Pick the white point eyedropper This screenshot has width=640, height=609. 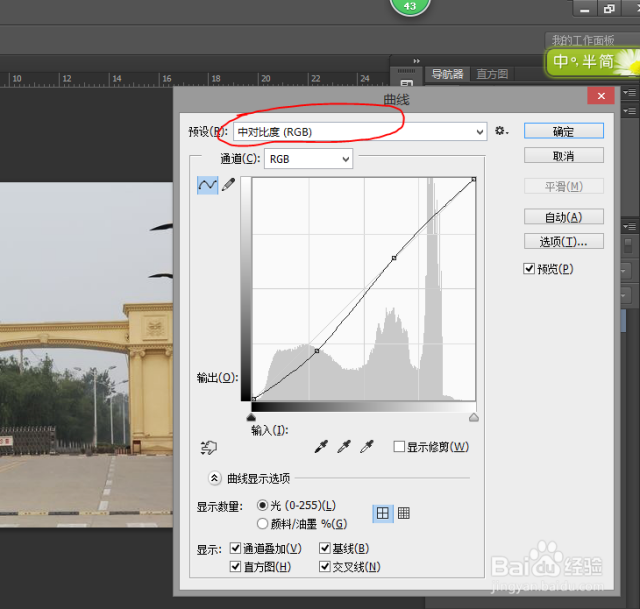point(367,447)
